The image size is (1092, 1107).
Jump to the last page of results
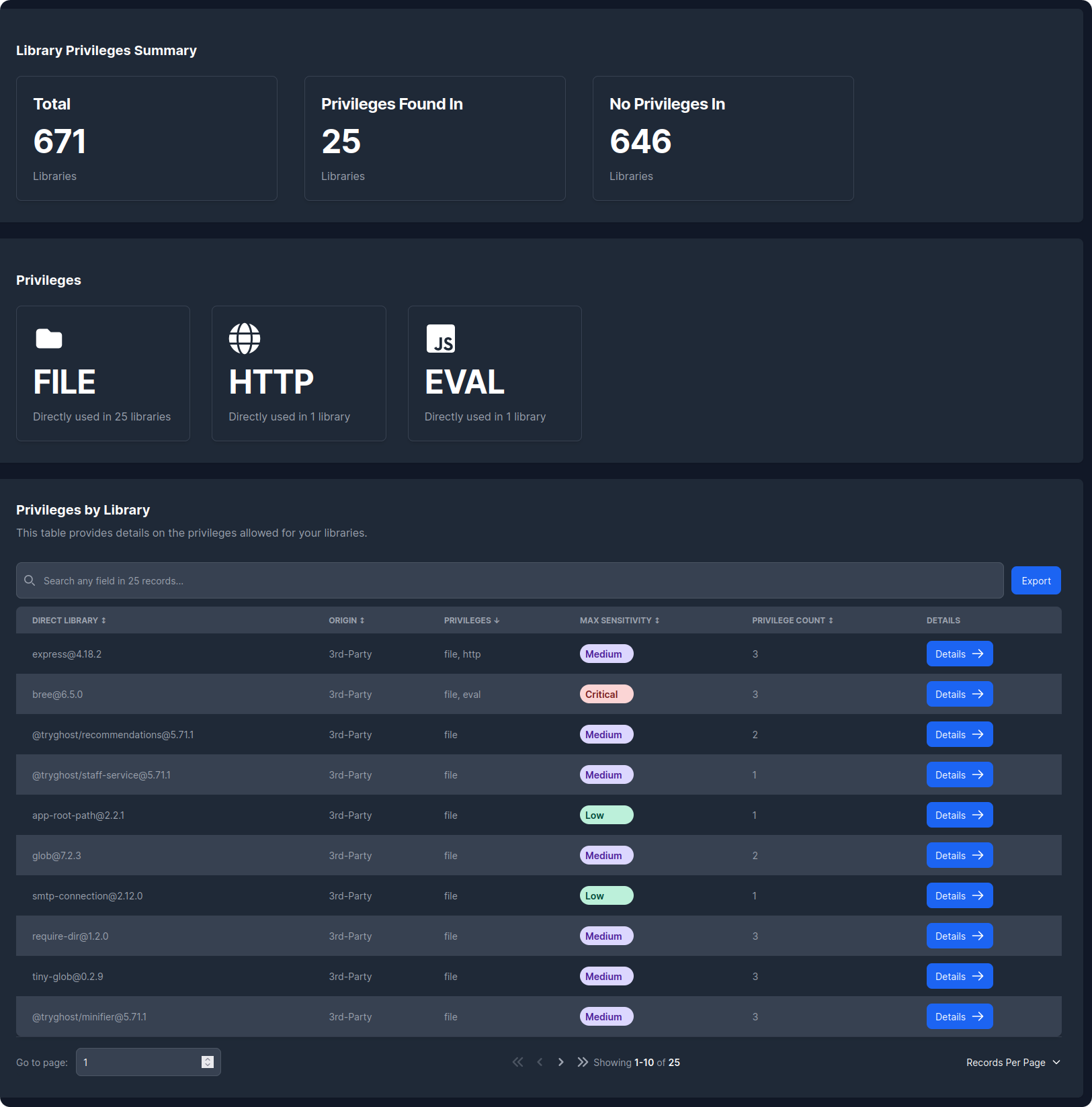[583, 1062]
